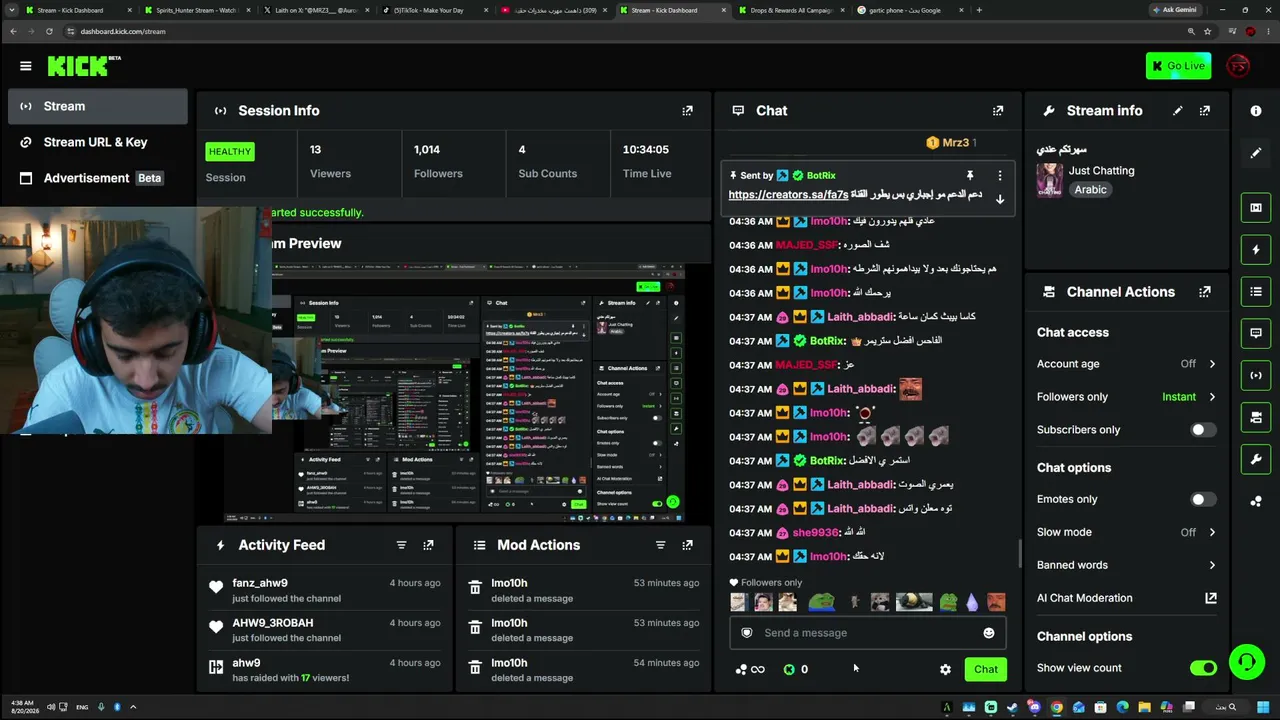1280x720 pixels.
Task: Expand the Slow mode setting
Action: (1127, 532)
